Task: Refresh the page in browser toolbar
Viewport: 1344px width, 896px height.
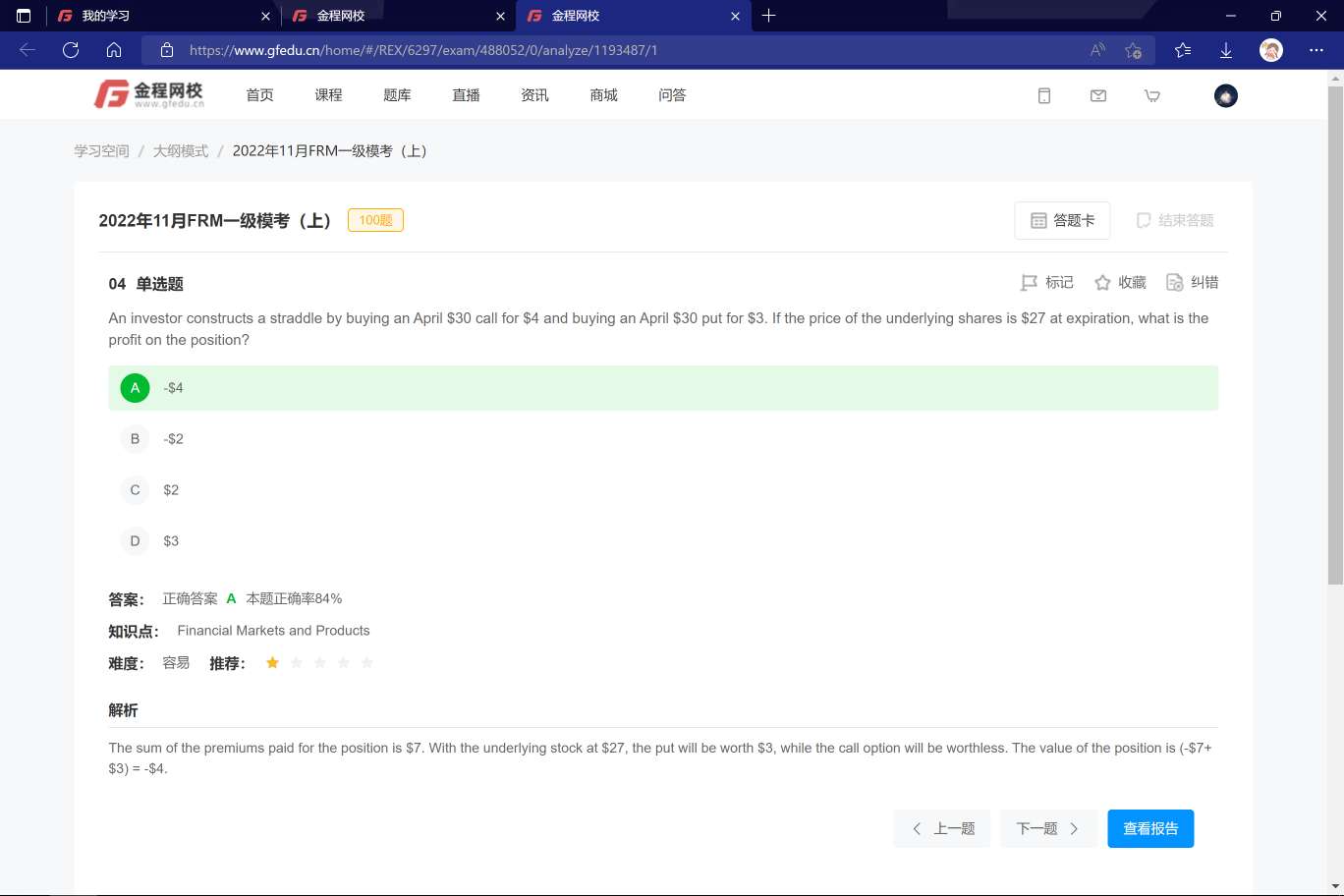Action: pyautogui.click(x=71, y=50)
